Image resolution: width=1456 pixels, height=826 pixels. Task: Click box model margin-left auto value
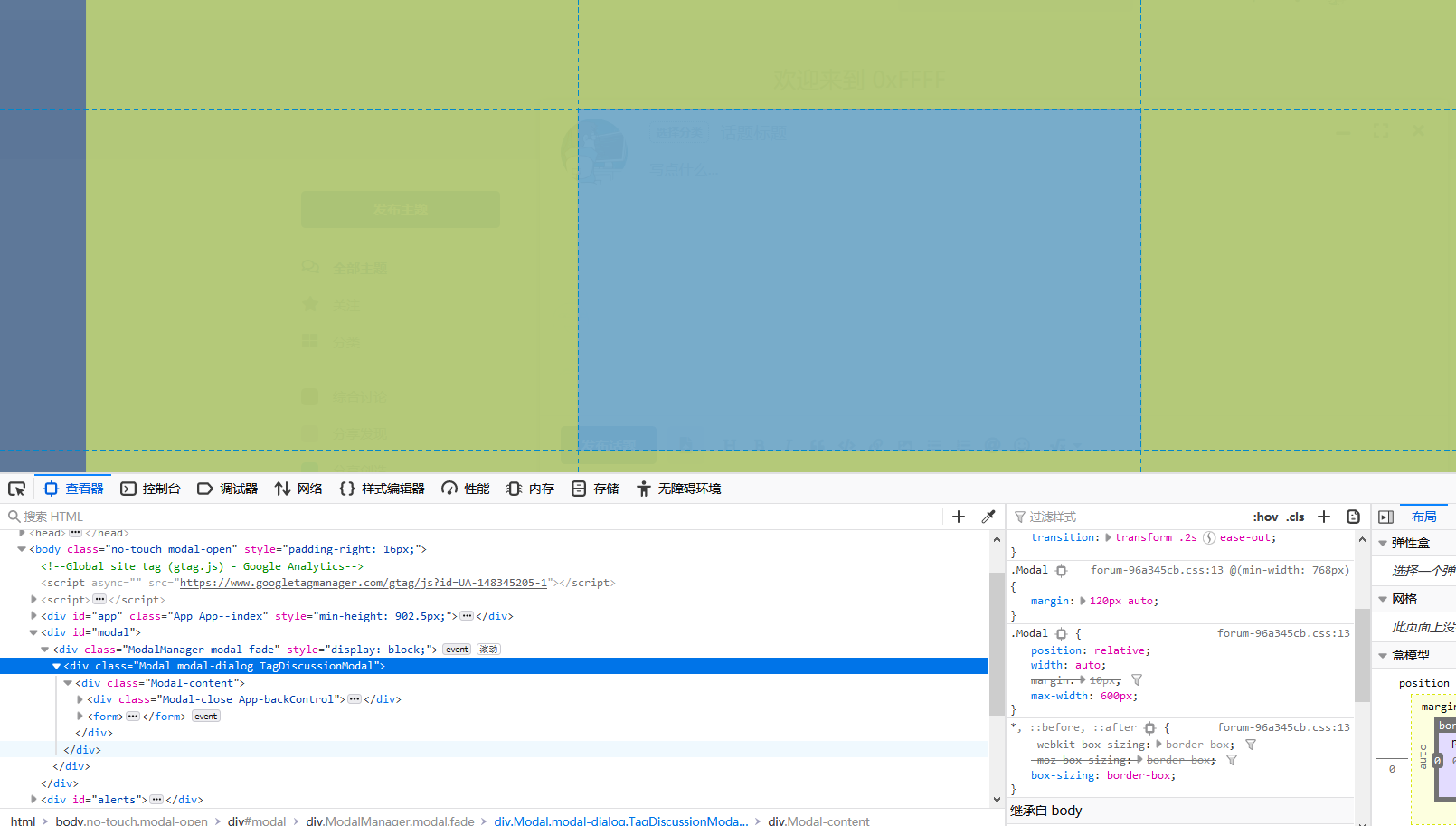(x=1423, y=756)
